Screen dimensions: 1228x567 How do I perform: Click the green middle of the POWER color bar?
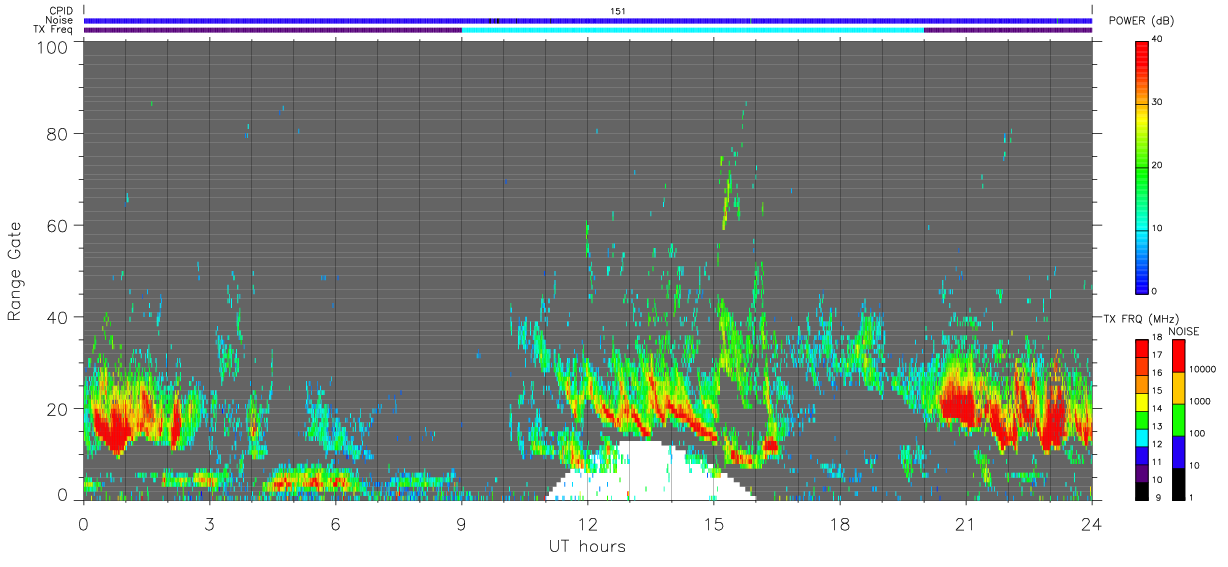1142,165
